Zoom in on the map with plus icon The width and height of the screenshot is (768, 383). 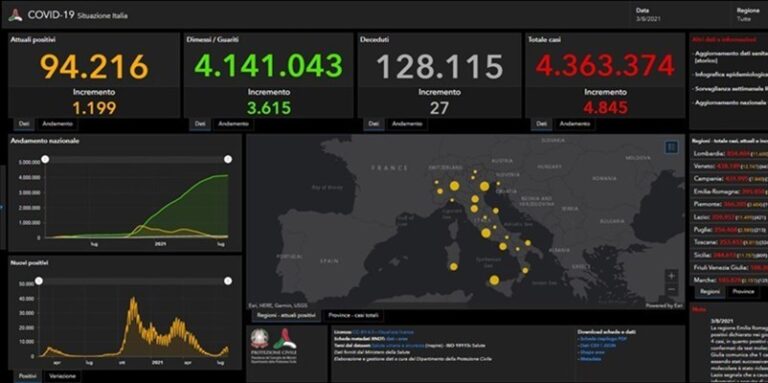coord(672,276)
